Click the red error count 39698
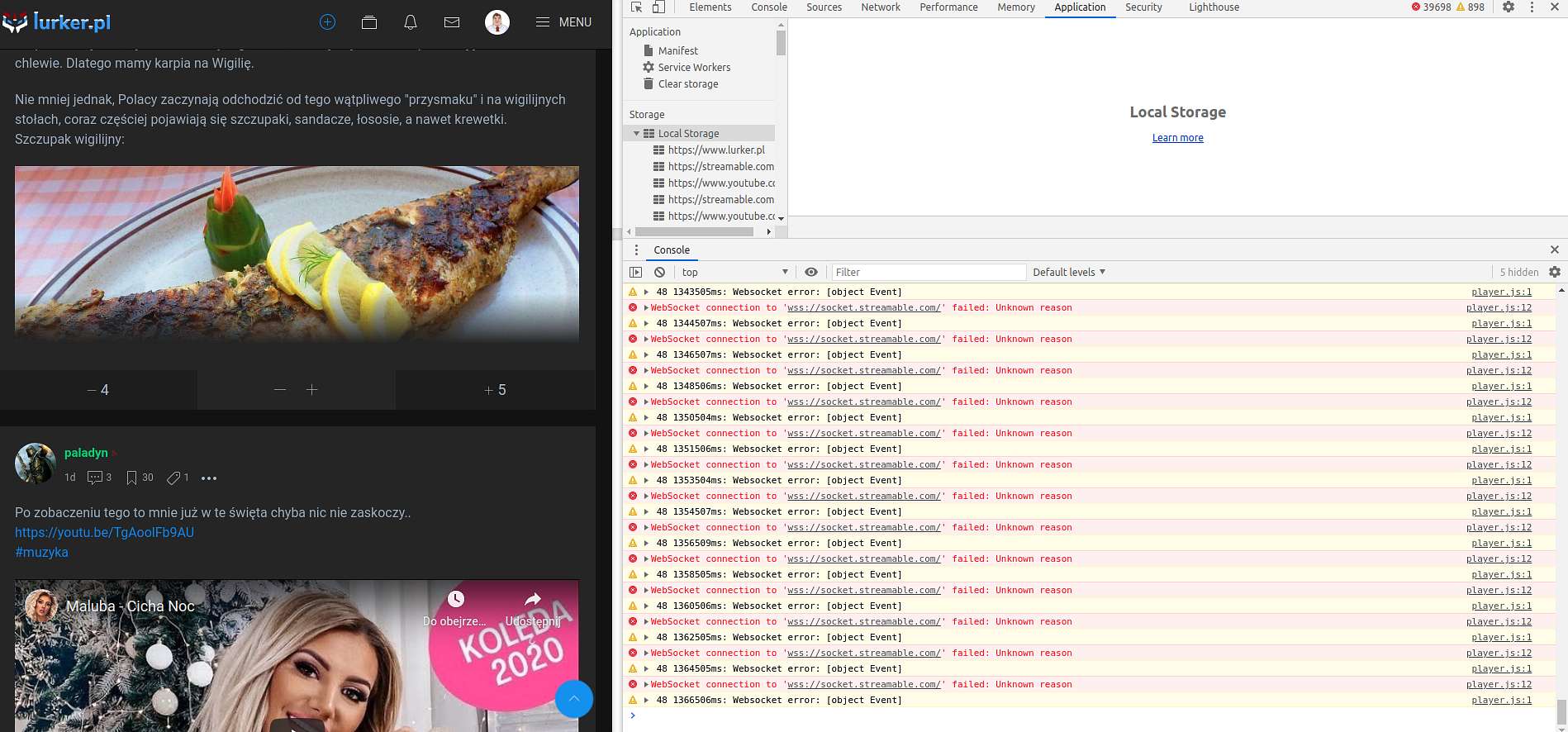Viewport: 1568px width, 732px height. [1431, 7]
